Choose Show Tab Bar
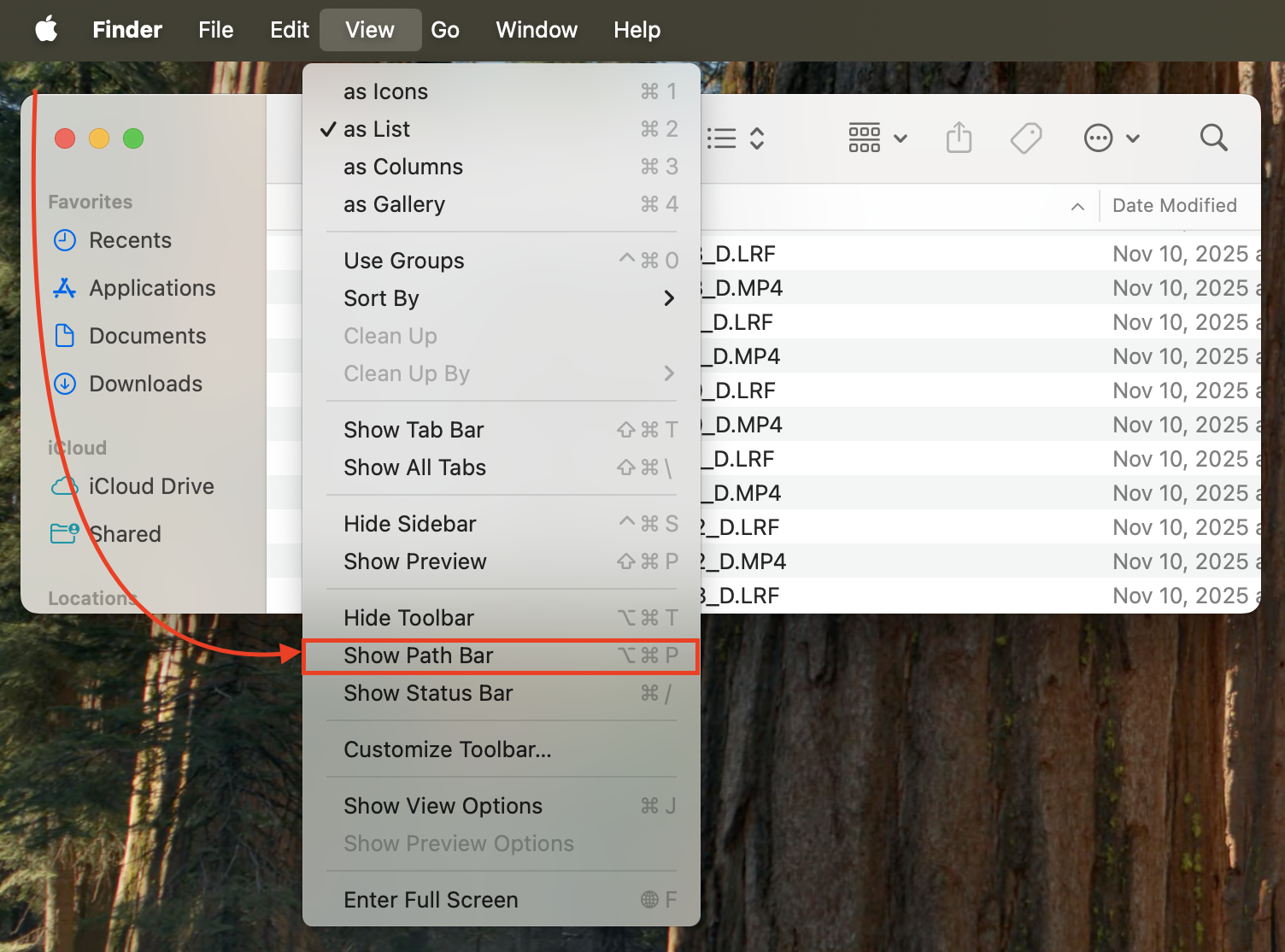The height and width of the screenshot is (952, 1285). (502, 430)
